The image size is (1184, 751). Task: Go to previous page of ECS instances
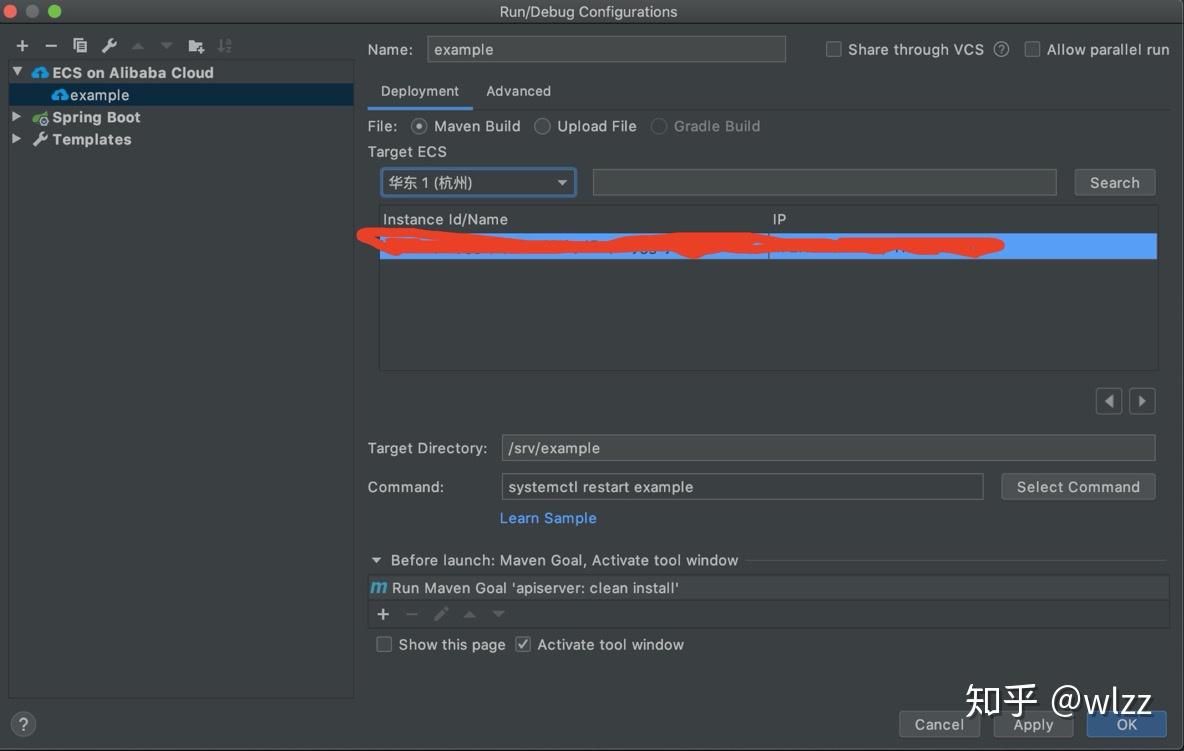tap(1108, 401)
